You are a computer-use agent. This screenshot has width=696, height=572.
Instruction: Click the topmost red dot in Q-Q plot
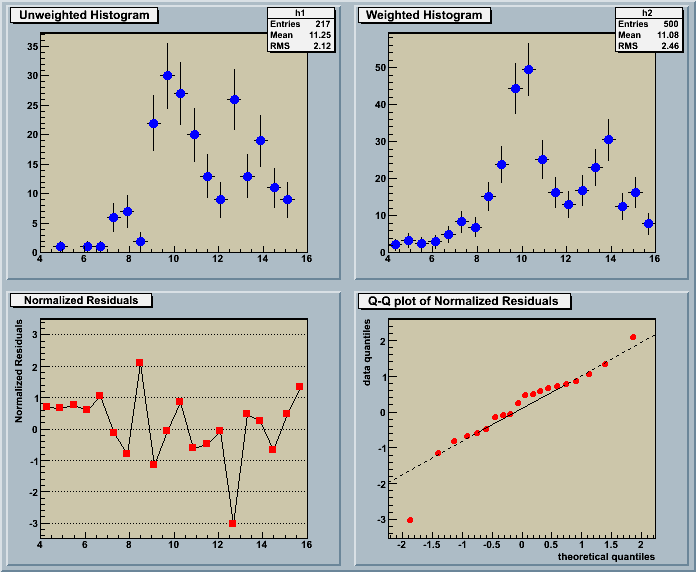click(632, 337)
